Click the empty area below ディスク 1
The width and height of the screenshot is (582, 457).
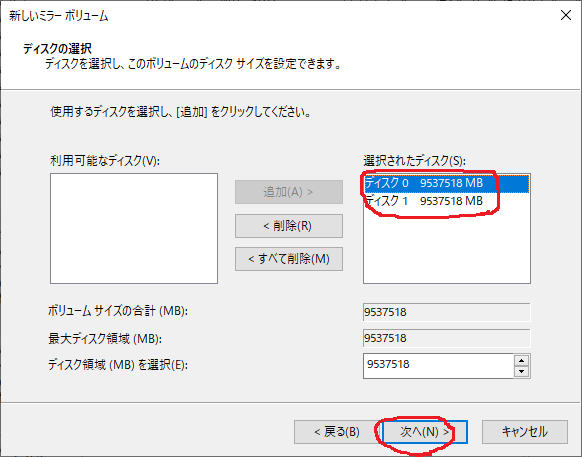point(447,247)
